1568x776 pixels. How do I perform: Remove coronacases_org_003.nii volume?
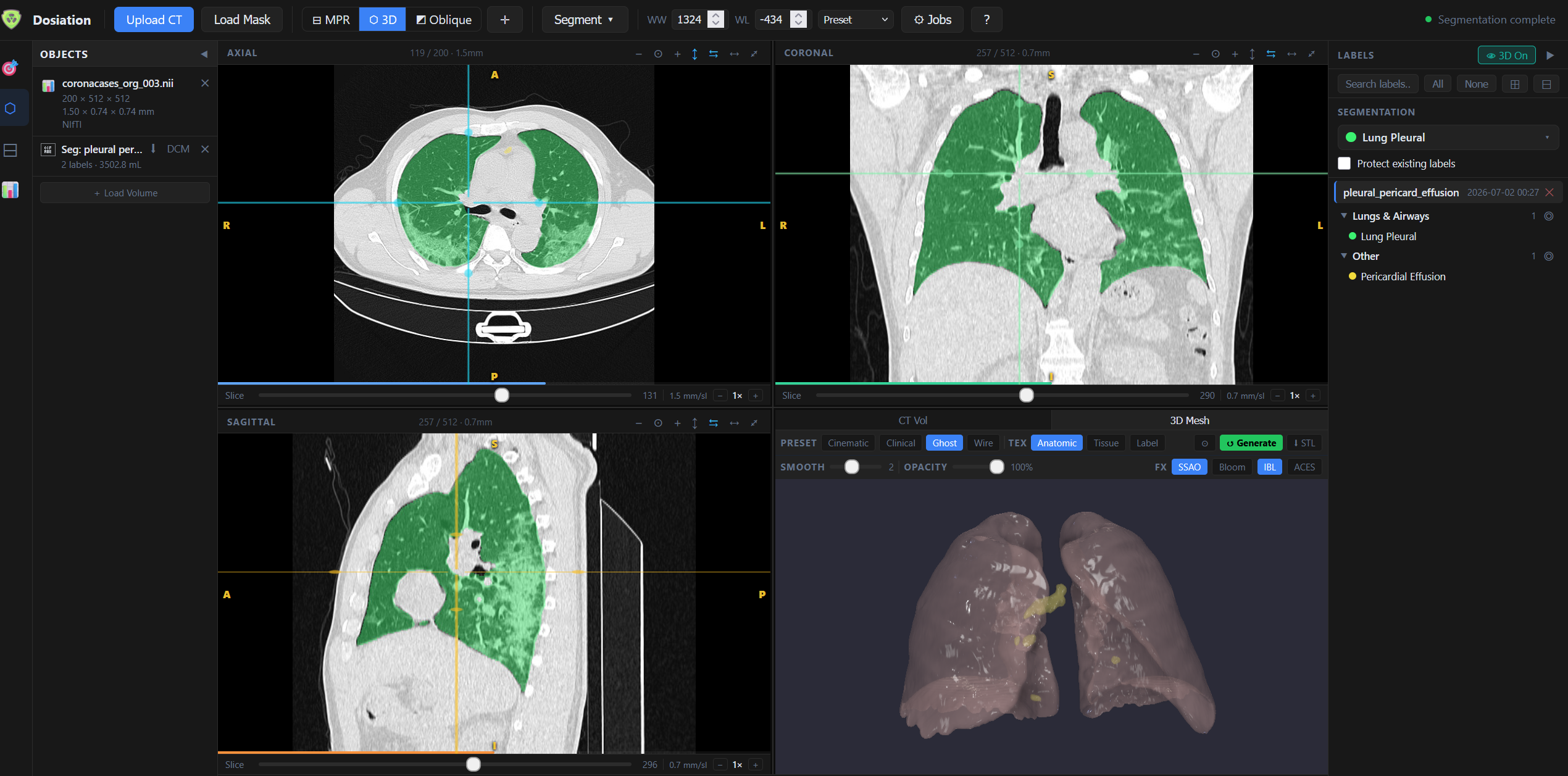(205, 83)
